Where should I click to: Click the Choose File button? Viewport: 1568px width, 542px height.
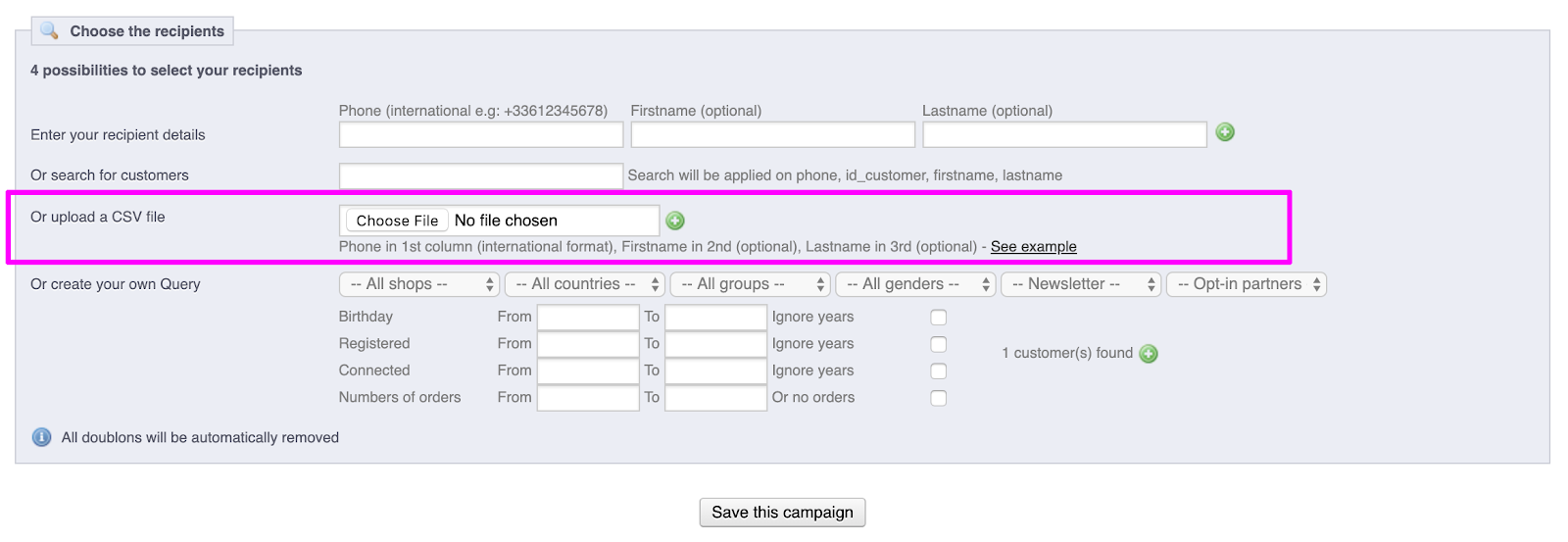397,221
